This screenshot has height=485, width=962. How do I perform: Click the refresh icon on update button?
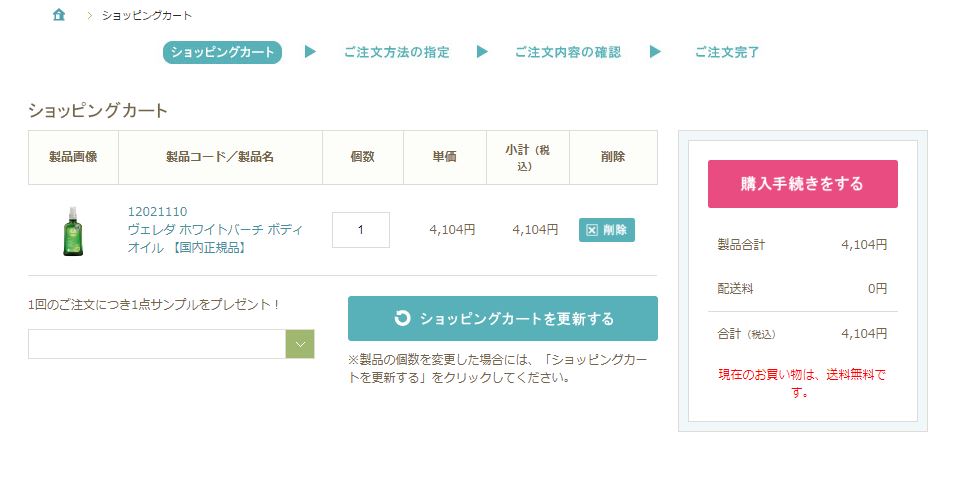click(402, 318)
